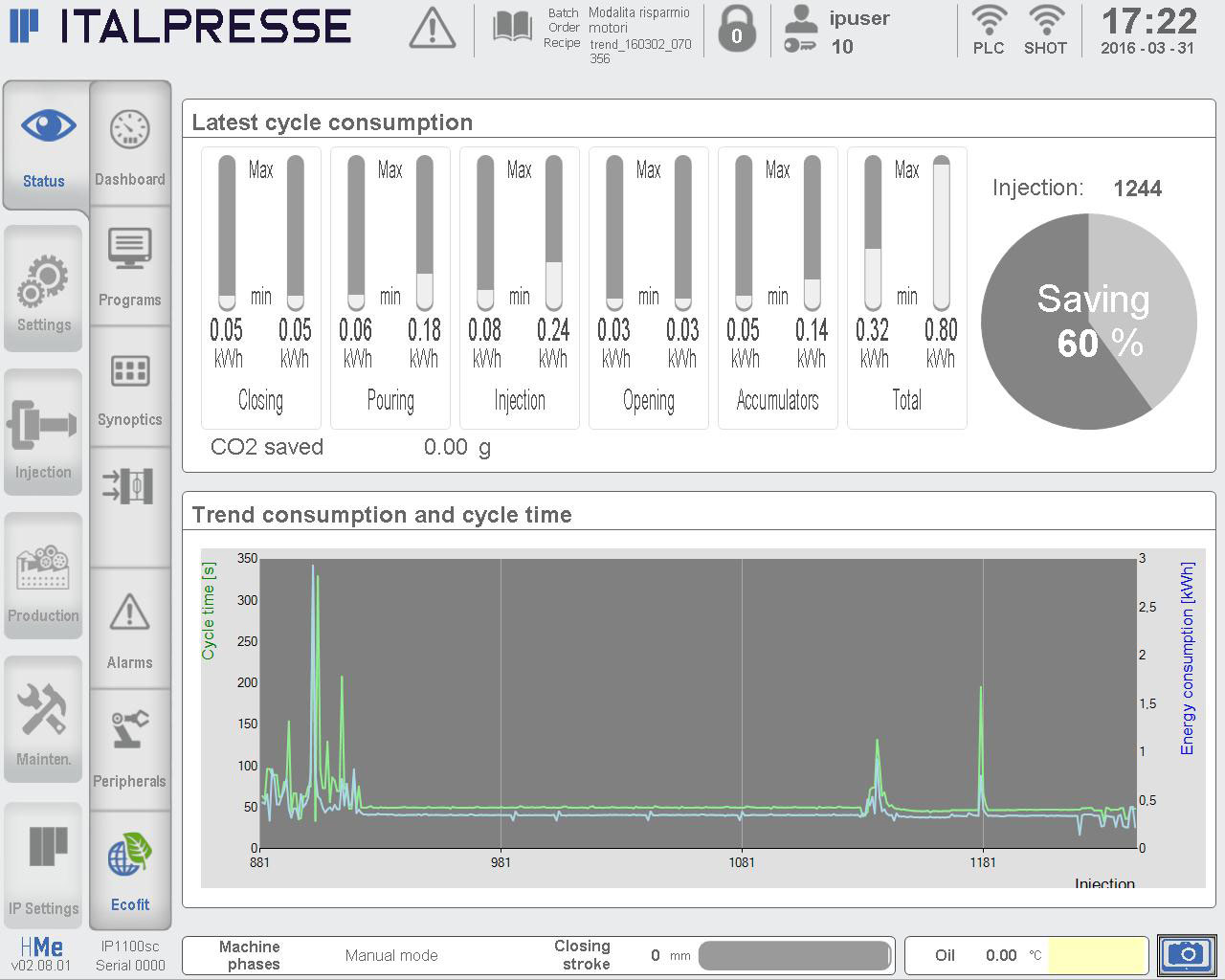Open the Status panel
The height and width of the screenshot is (980, 1225).
[x=44, y=148]
